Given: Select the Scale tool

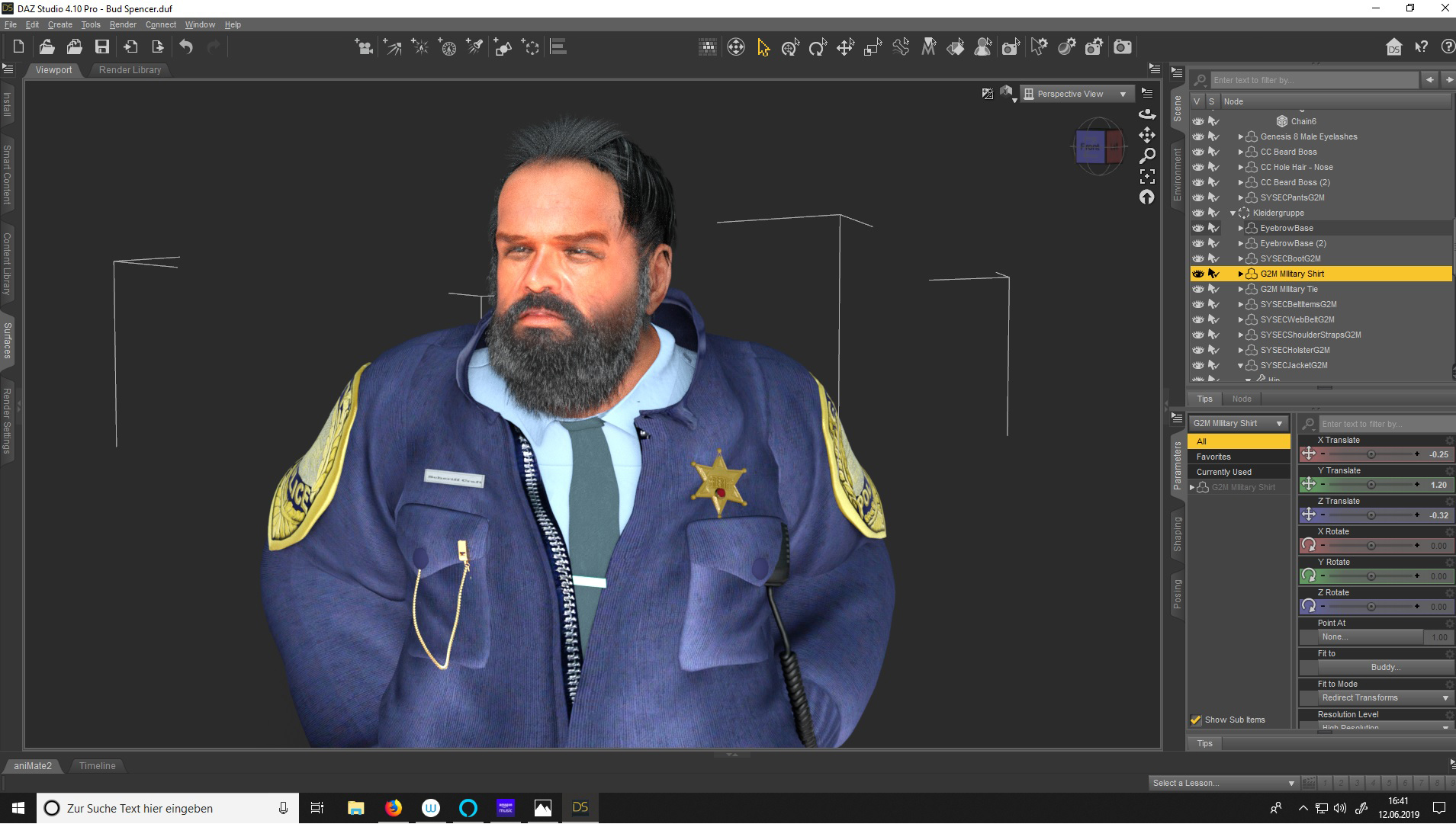Looking at the screenshot, I should point(873,47).
